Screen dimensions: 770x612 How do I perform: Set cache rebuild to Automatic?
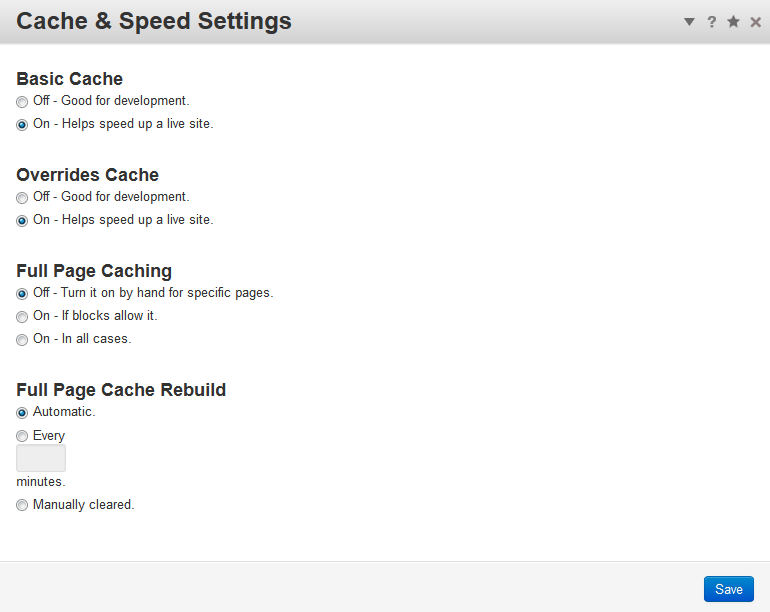(22, 413)
